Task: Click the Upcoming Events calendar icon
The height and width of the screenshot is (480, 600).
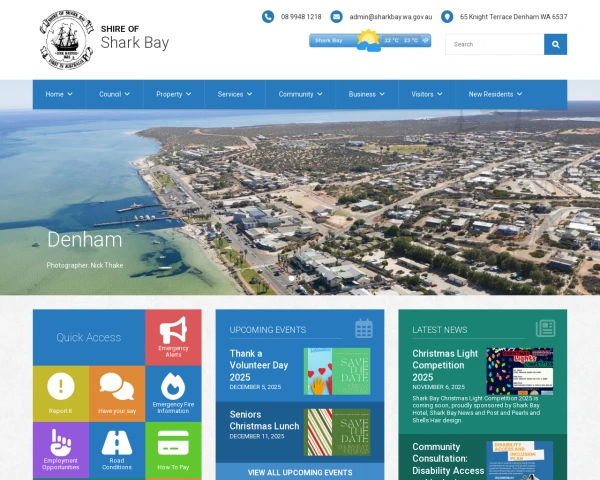Action: tap(364, 328)
